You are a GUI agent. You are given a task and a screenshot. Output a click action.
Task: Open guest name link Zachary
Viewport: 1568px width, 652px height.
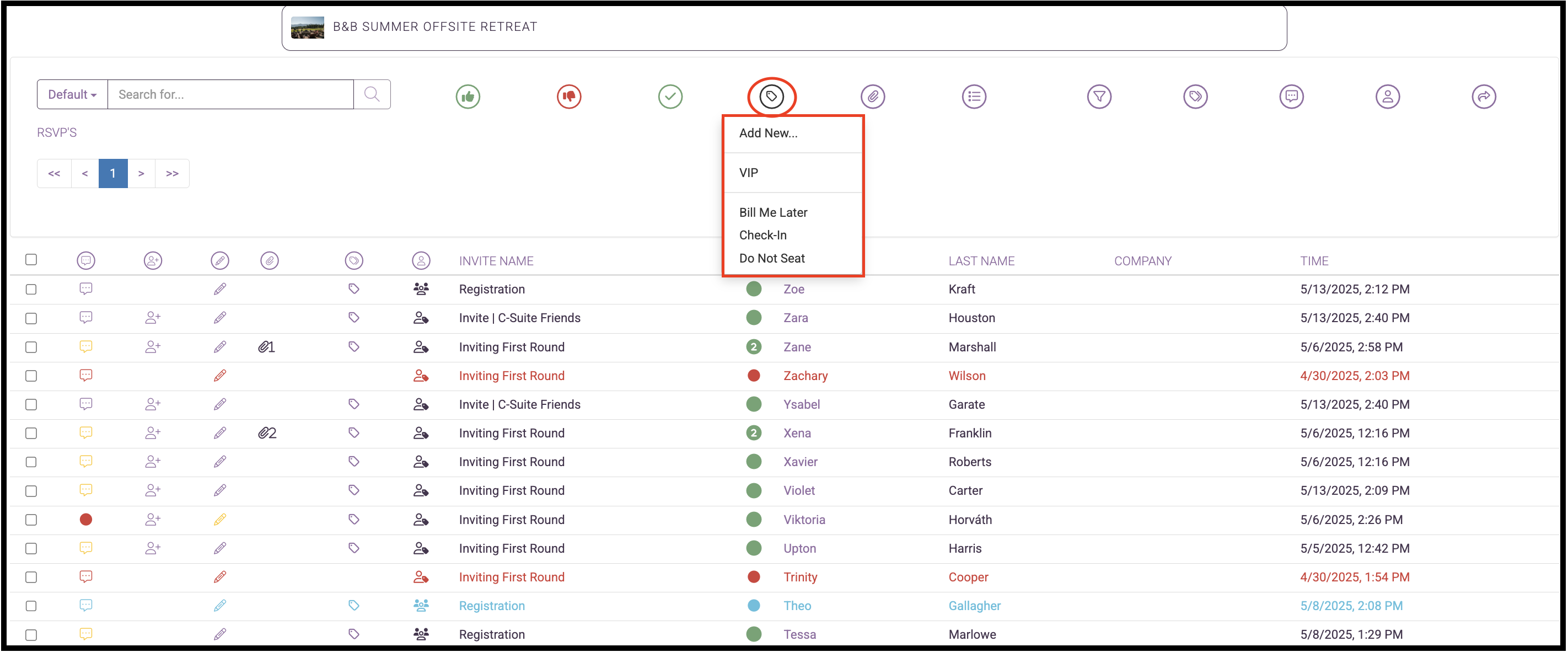[x=806, y=376]
